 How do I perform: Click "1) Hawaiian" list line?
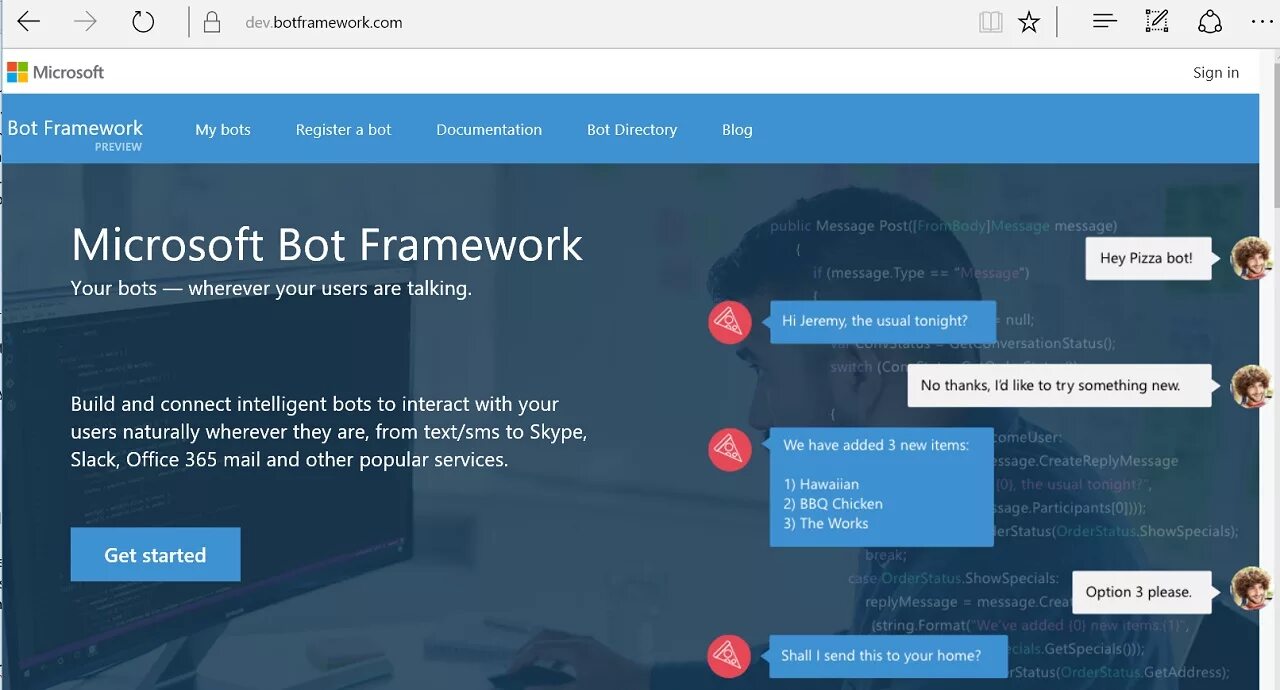click(x=821, y=484)
